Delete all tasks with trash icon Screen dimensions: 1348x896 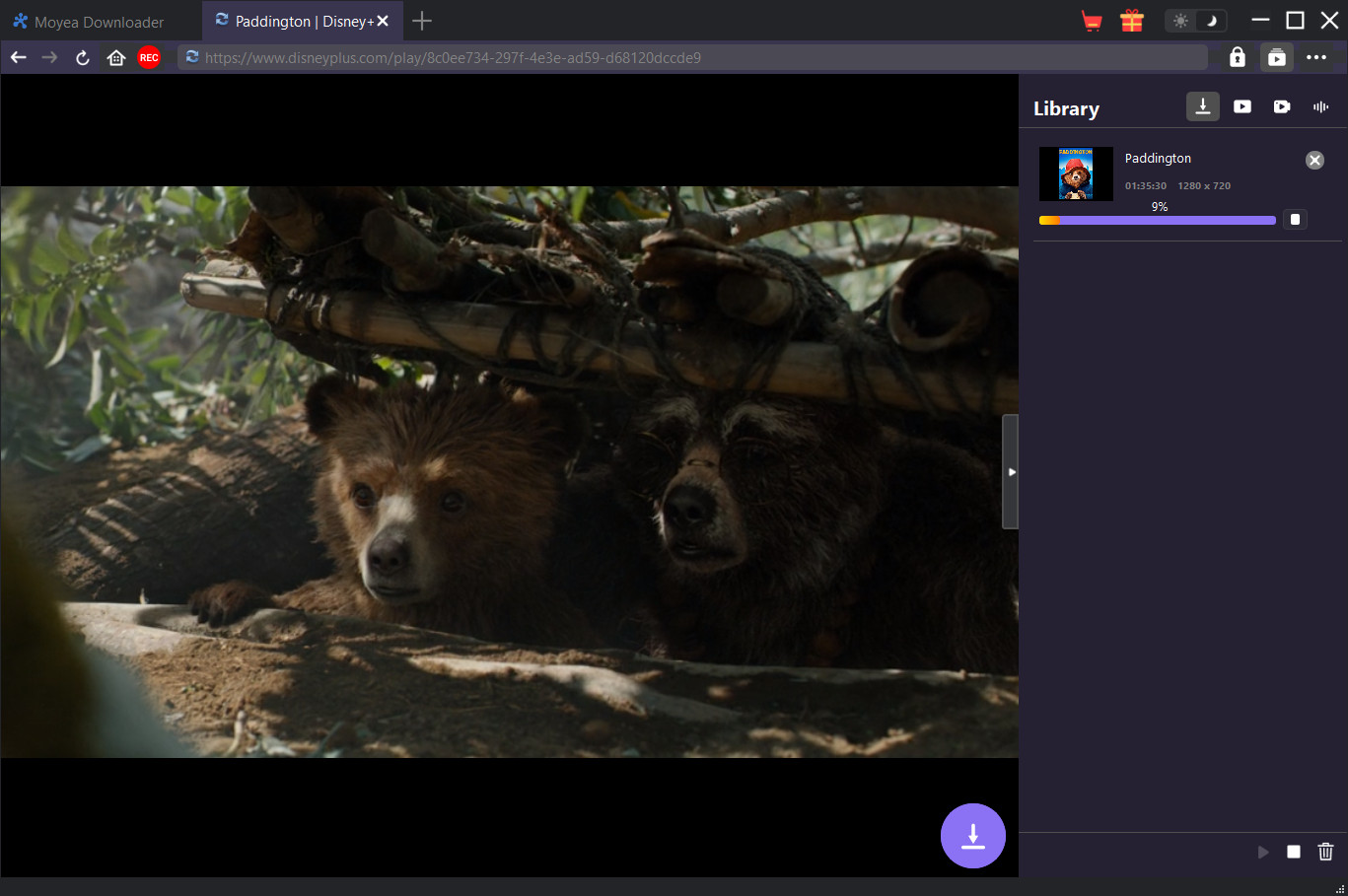click(x=1325, y=852)
